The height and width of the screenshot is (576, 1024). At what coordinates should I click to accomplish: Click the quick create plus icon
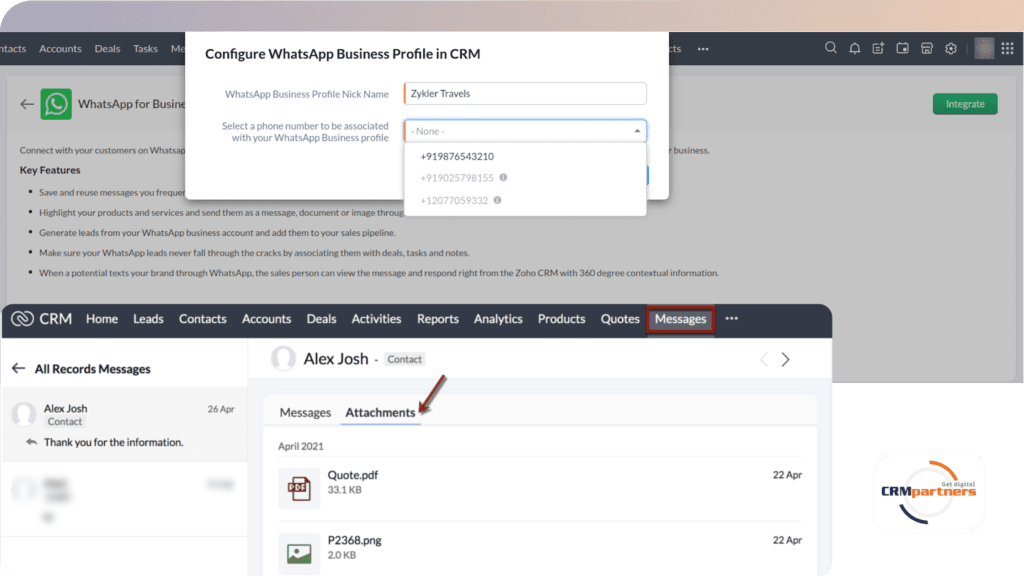(878, 48)
